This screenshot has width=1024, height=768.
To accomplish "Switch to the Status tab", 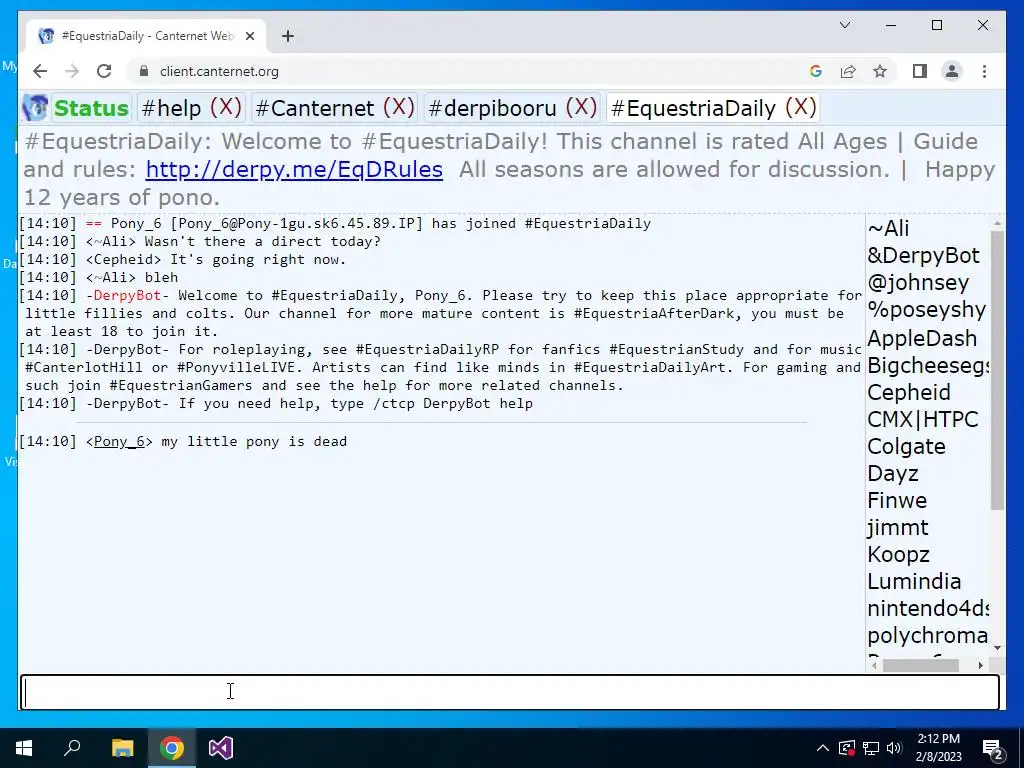I will tap(91, 108).
